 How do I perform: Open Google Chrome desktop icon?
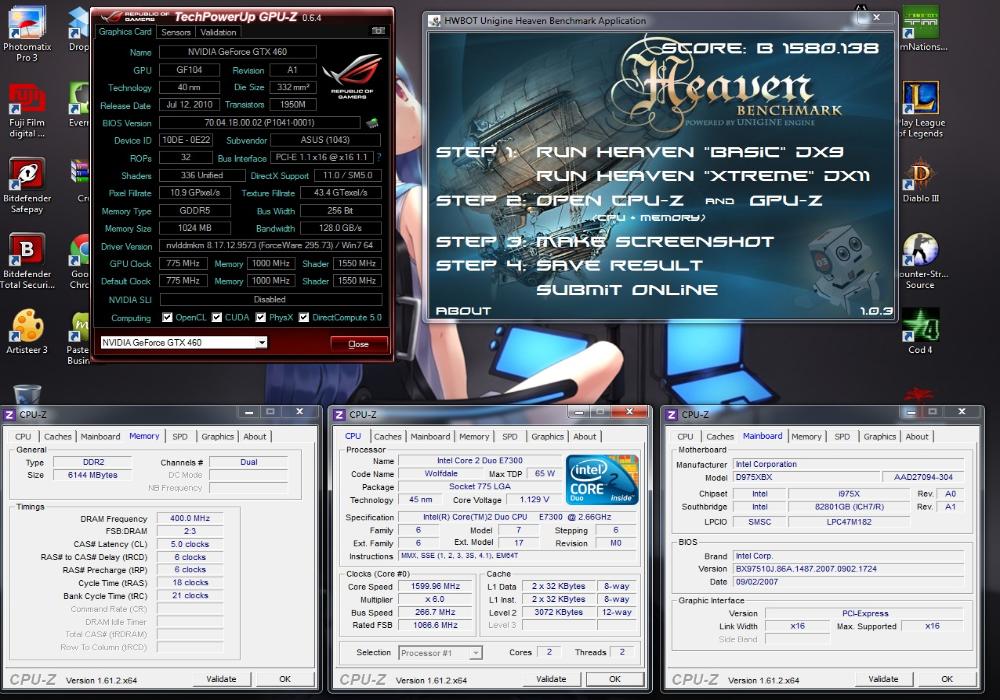pyautogui.click(x=79, y=261)
